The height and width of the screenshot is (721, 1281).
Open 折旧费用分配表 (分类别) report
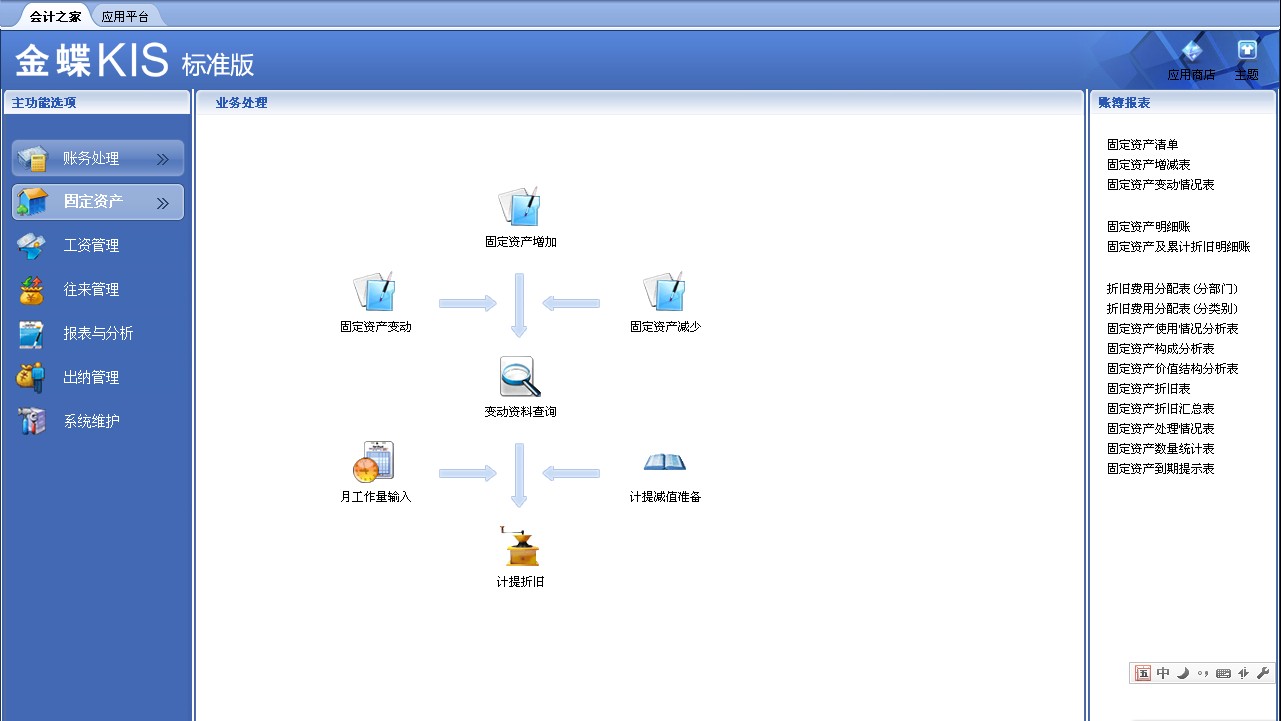[x=1172, y=309]
